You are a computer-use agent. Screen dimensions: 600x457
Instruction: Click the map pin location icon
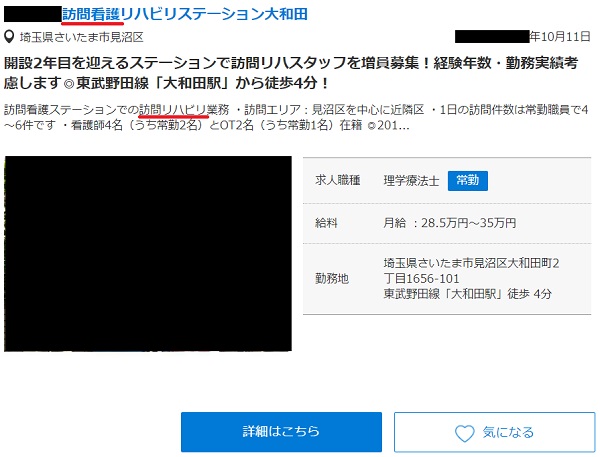coord(9,37)
